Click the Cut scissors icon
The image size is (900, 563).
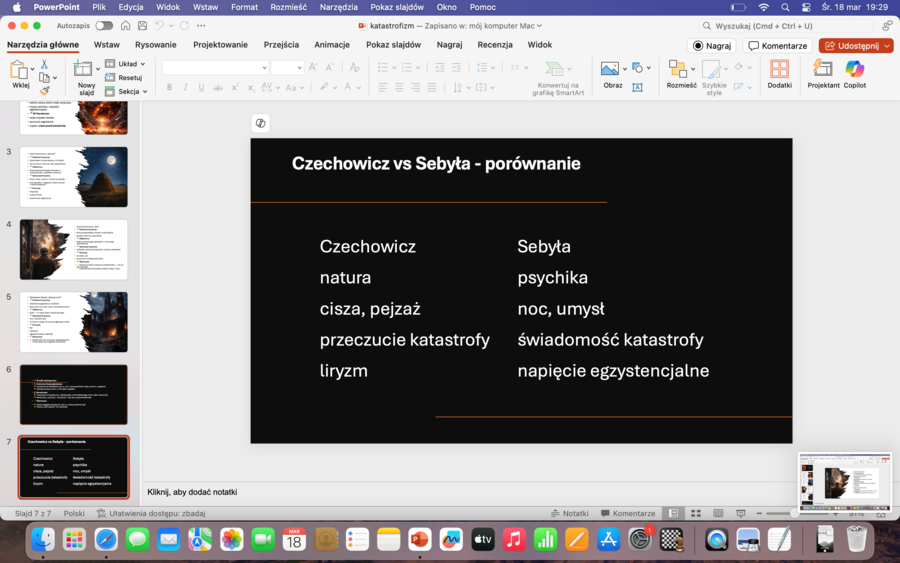[44, 64]
